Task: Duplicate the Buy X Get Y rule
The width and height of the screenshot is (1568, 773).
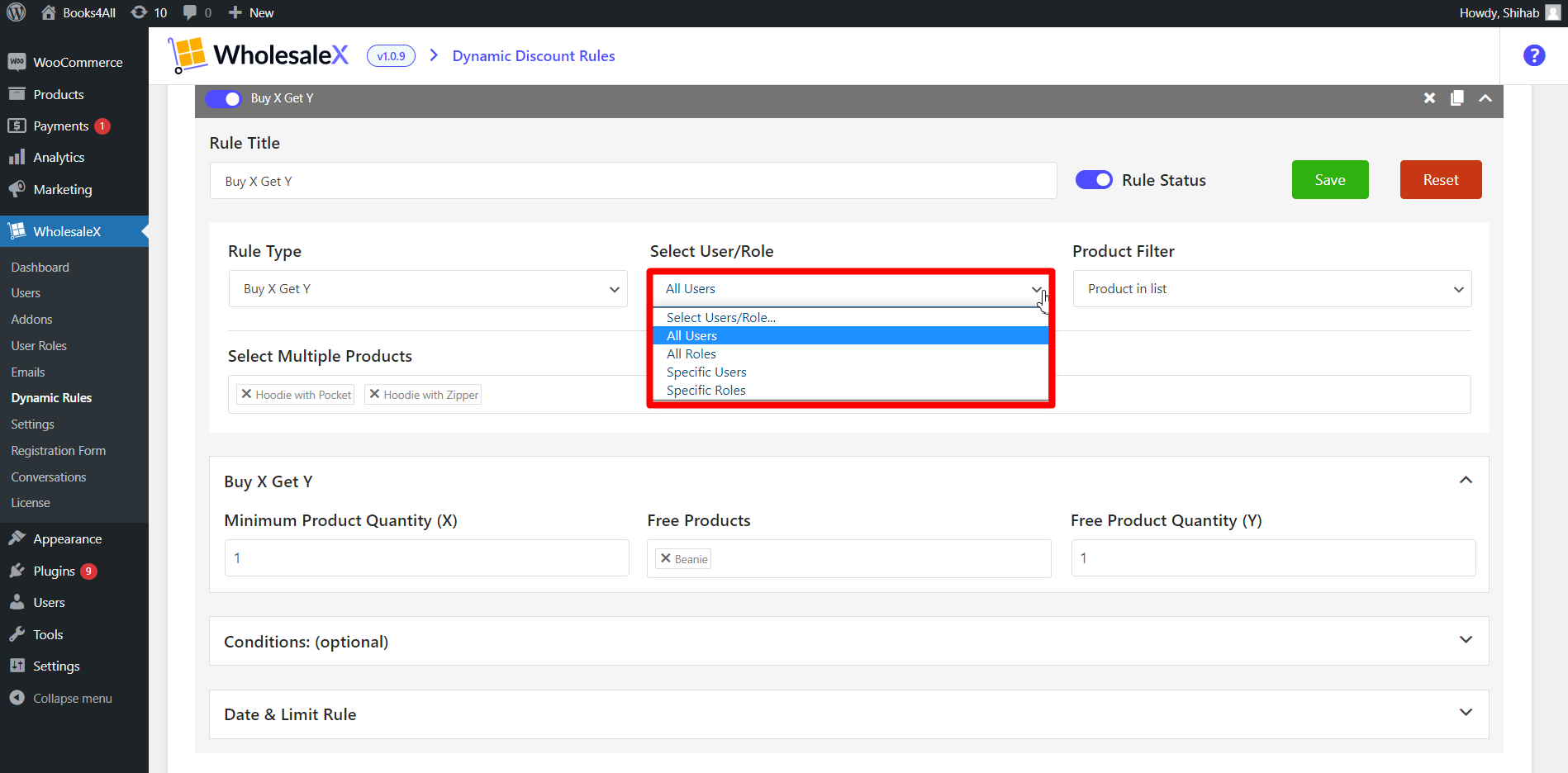Action: (1457, 98)
